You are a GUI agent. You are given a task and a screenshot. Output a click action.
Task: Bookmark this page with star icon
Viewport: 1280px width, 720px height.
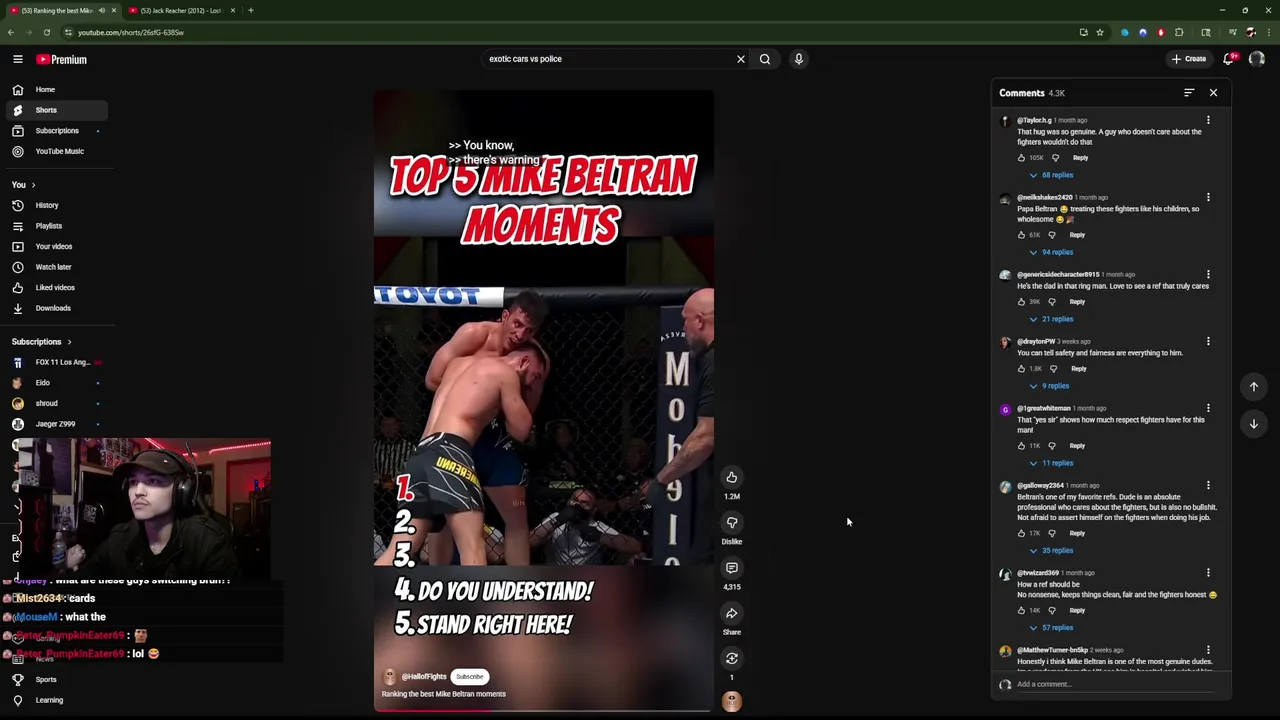[x=1099, y=32]
